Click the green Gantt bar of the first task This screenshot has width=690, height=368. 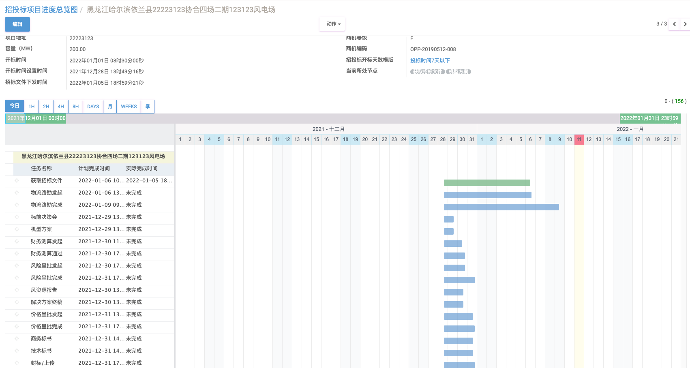pyautogui.click(x=487, y=183)
